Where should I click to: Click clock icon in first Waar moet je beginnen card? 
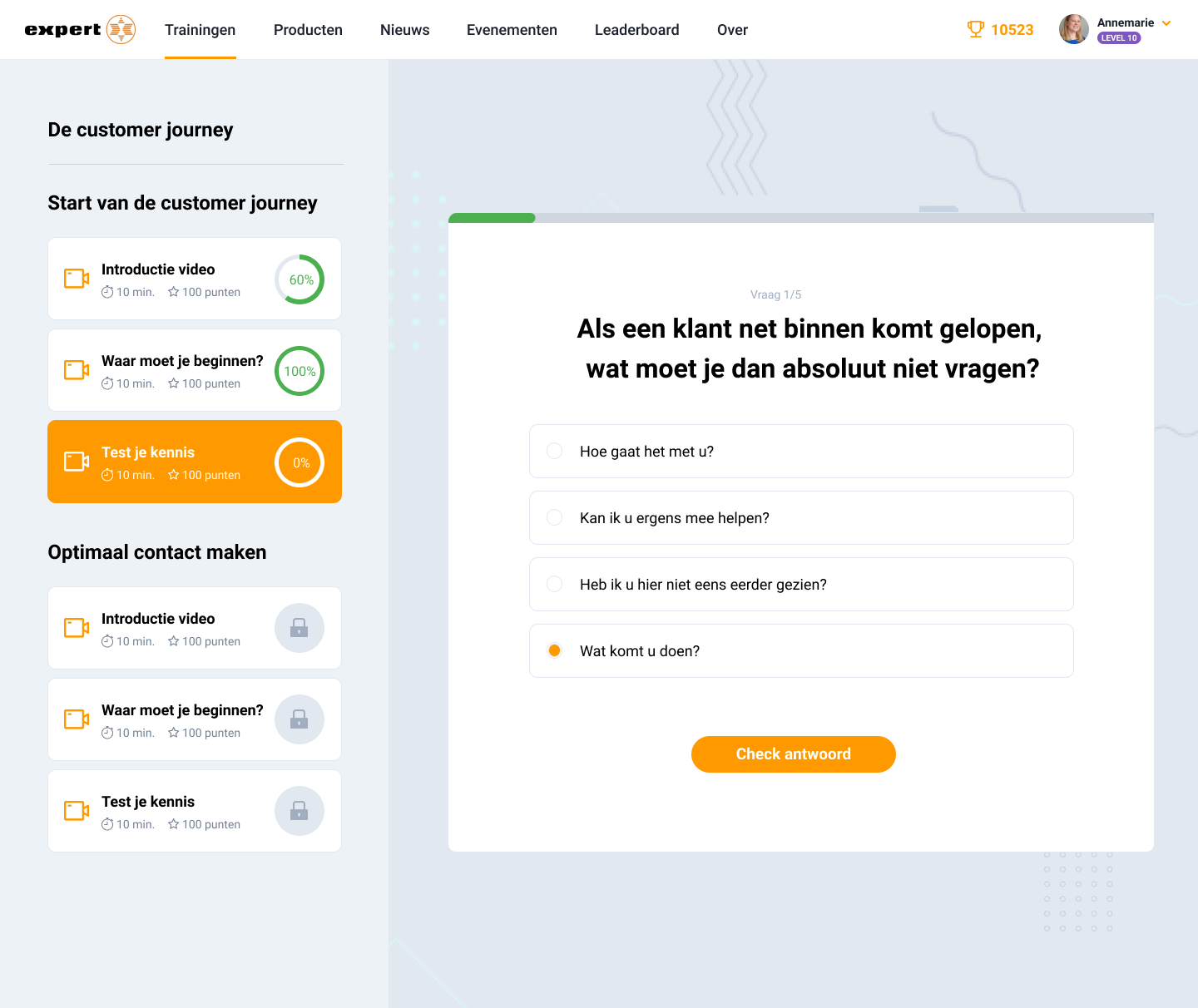107,383
